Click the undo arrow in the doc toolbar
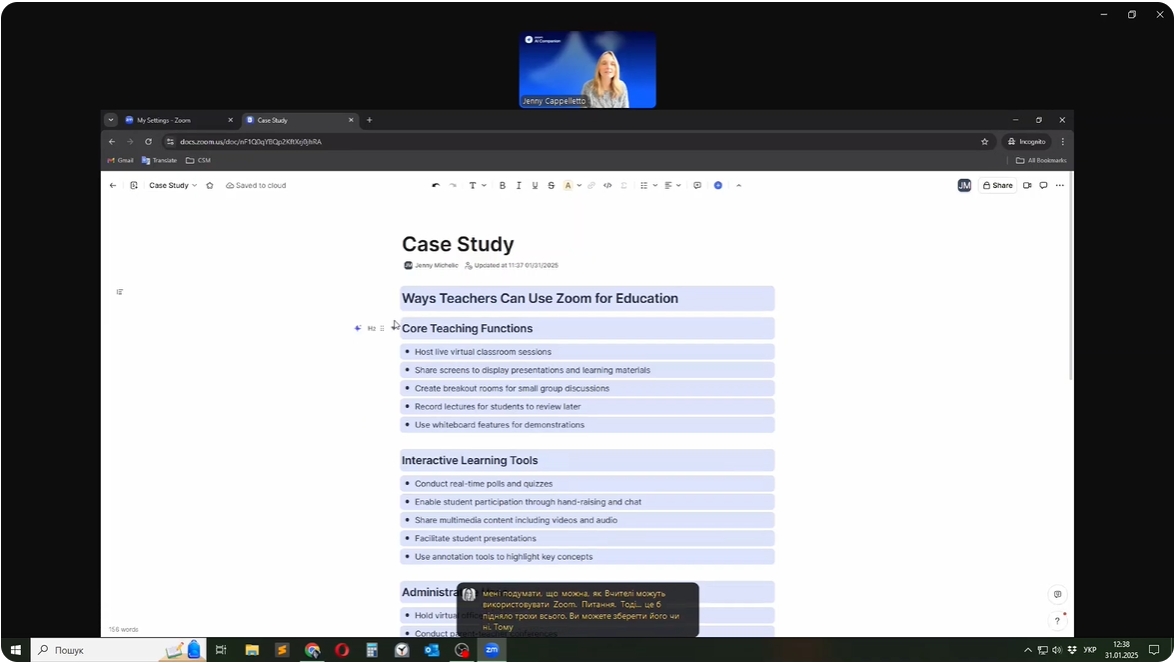This screenshot has height=663, width=1174. tap(436, 186)
